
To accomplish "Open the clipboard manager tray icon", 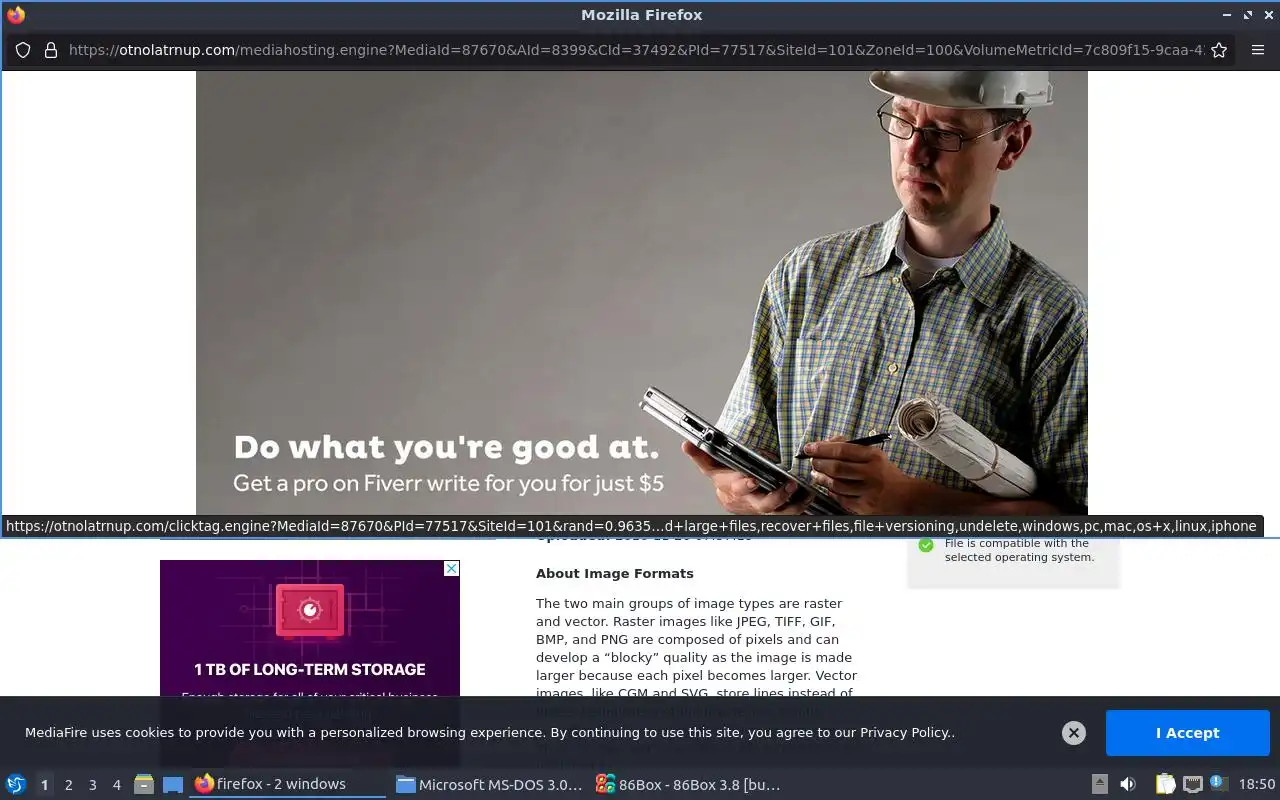I will coord(1165,784).
